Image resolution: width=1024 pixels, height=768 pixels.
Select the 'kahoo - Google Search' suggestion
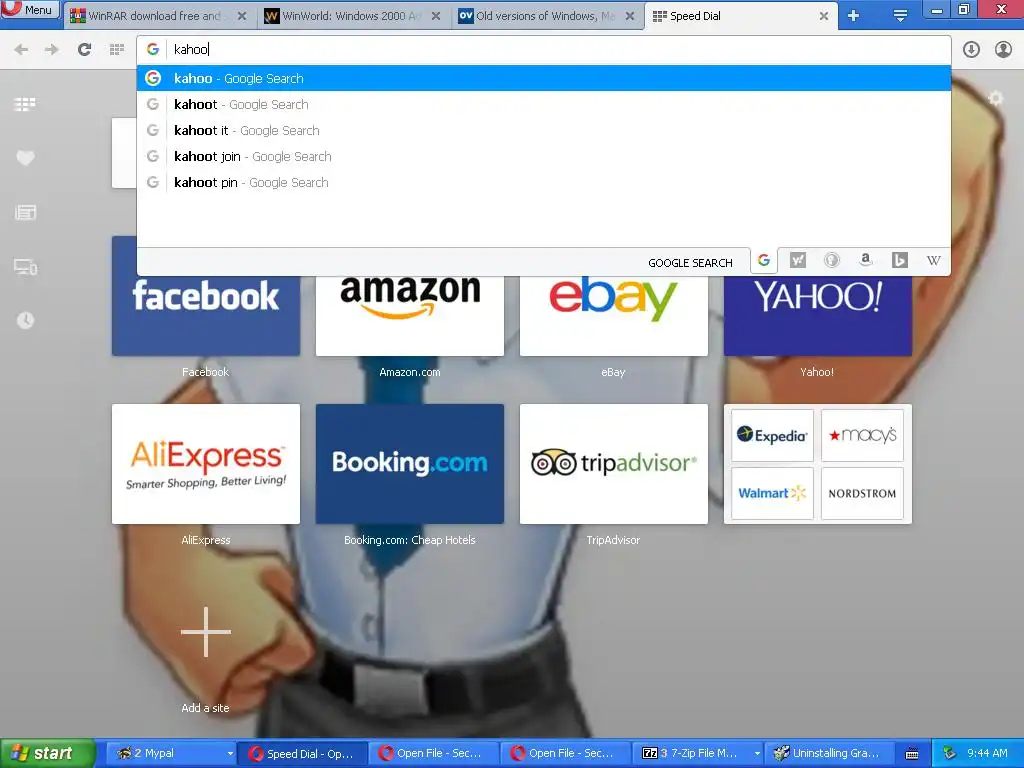(543, 78)
